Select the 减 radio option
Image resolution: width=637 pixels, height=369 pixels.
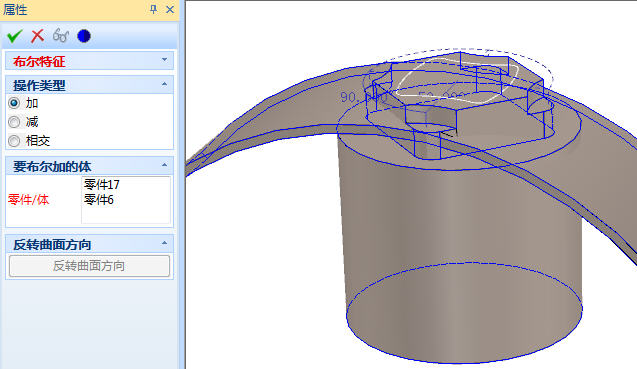(x=14, y=122)
